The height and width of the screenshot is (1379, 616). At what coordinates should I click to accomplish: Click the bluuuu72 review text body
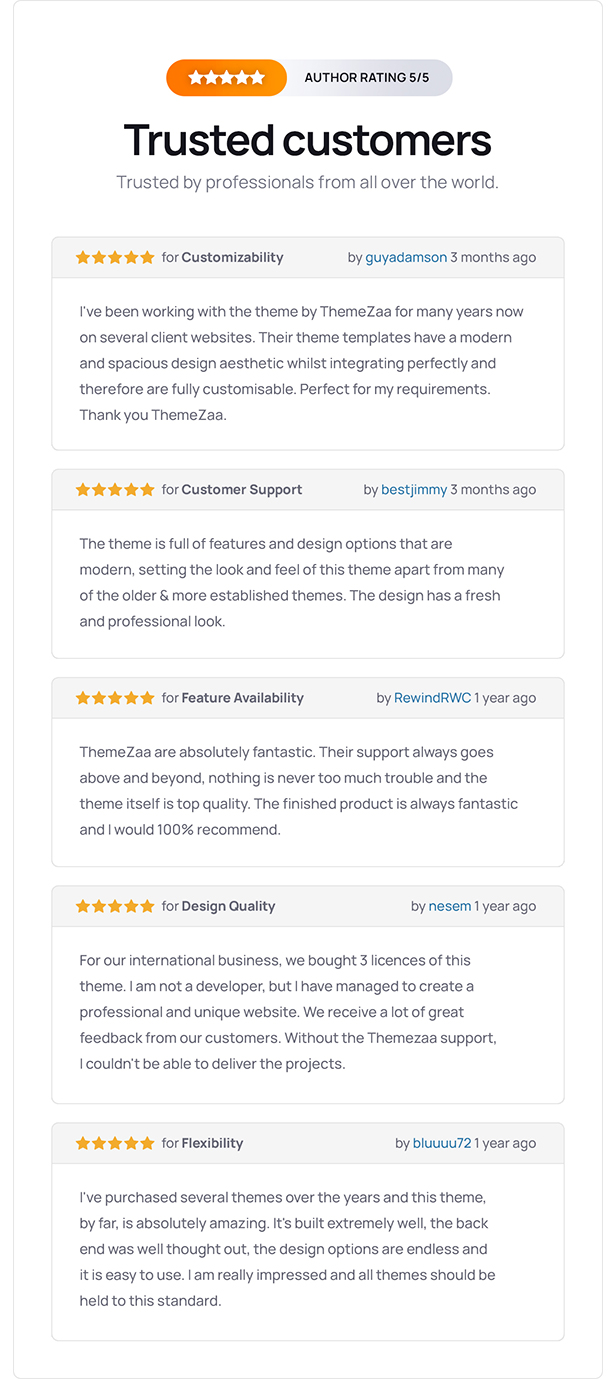(x=287, y=1249)
